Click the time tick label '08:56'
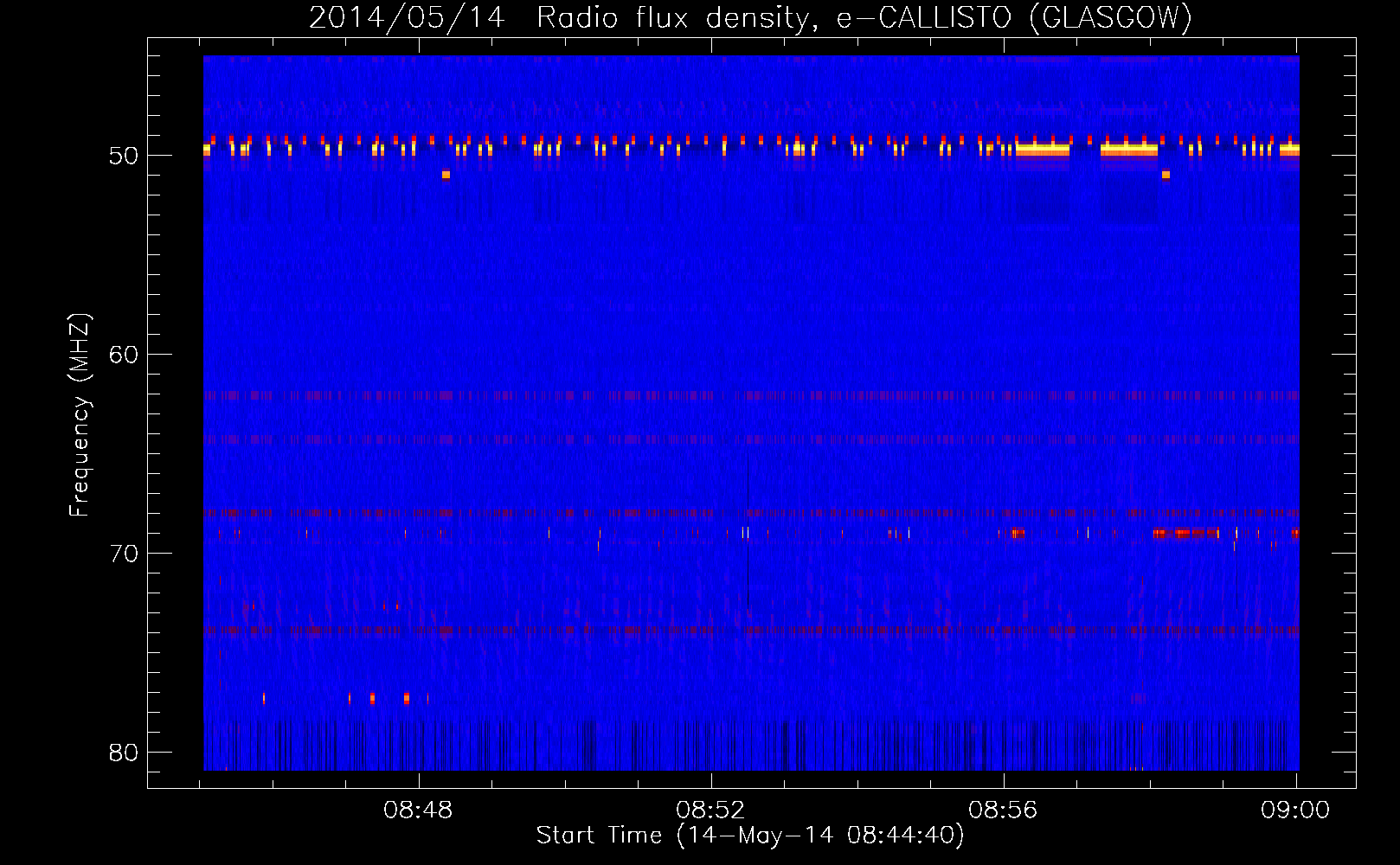The image size is (1400, 865). pyautogui.click(x=1003, y=811)
